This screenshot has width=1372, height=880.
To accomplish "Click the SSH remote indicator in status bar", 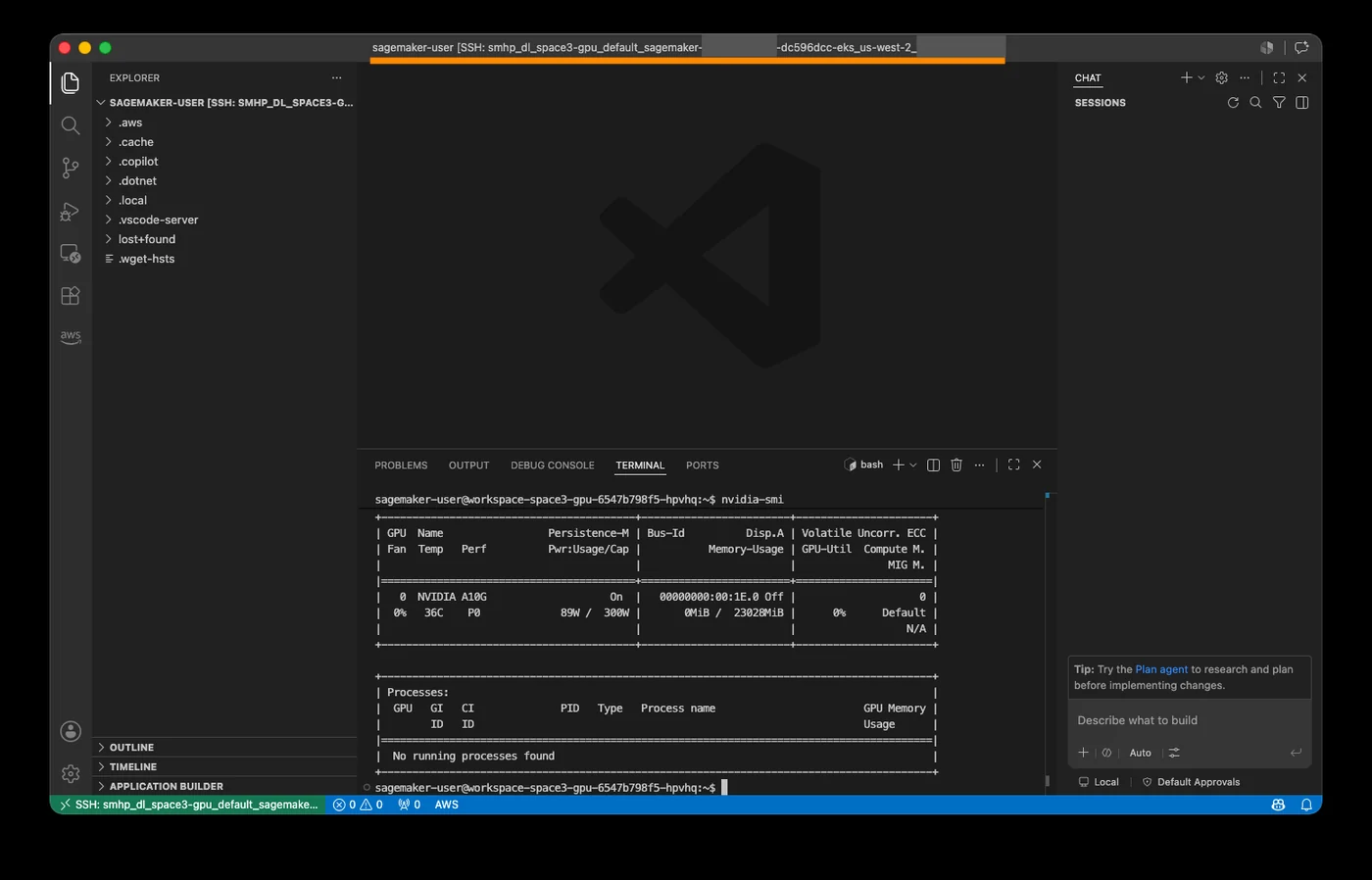I will point(188,805).
